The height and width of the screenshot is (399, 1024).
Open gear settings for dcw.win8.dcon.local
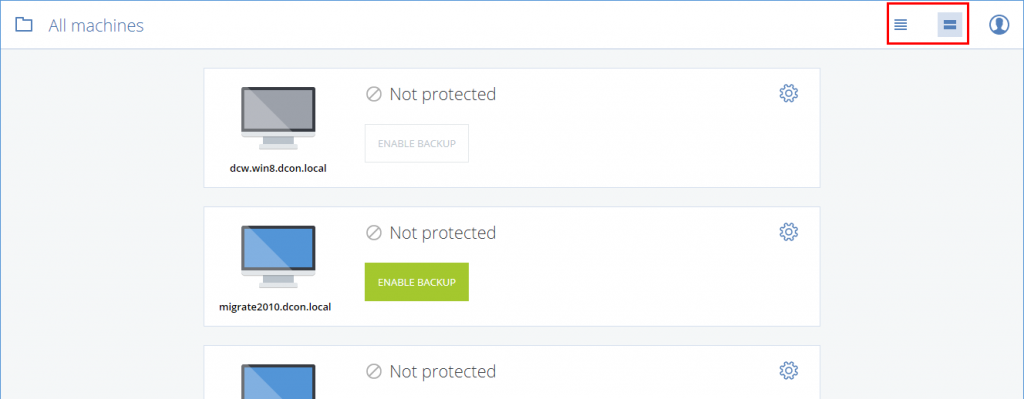coord(789,93)
